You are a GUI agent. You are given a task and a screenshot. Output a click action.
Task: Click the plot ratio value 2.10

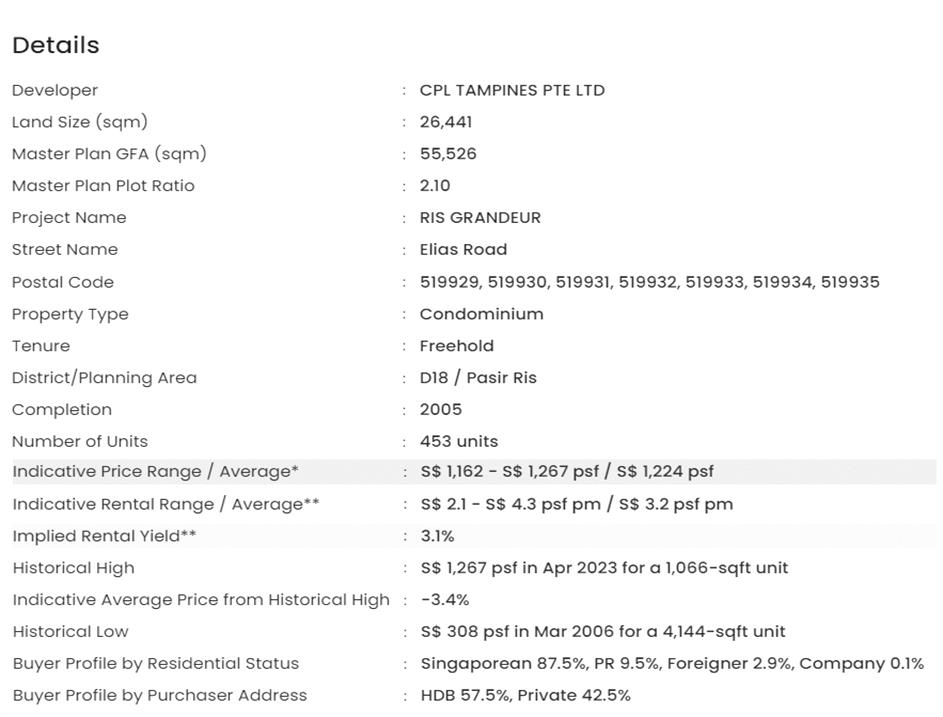pyautogui.click(x=435, y=186)
